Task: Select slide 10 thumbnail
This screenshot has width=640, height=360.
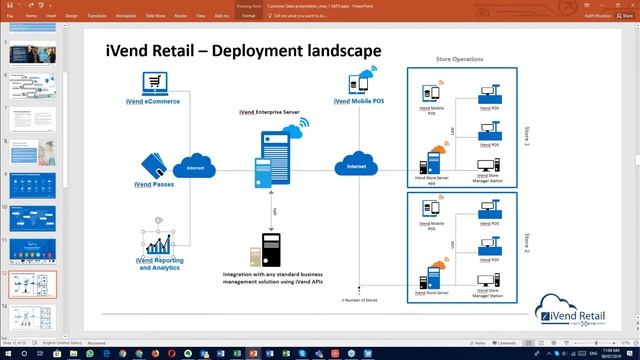Action: click(x=33, y=218)
